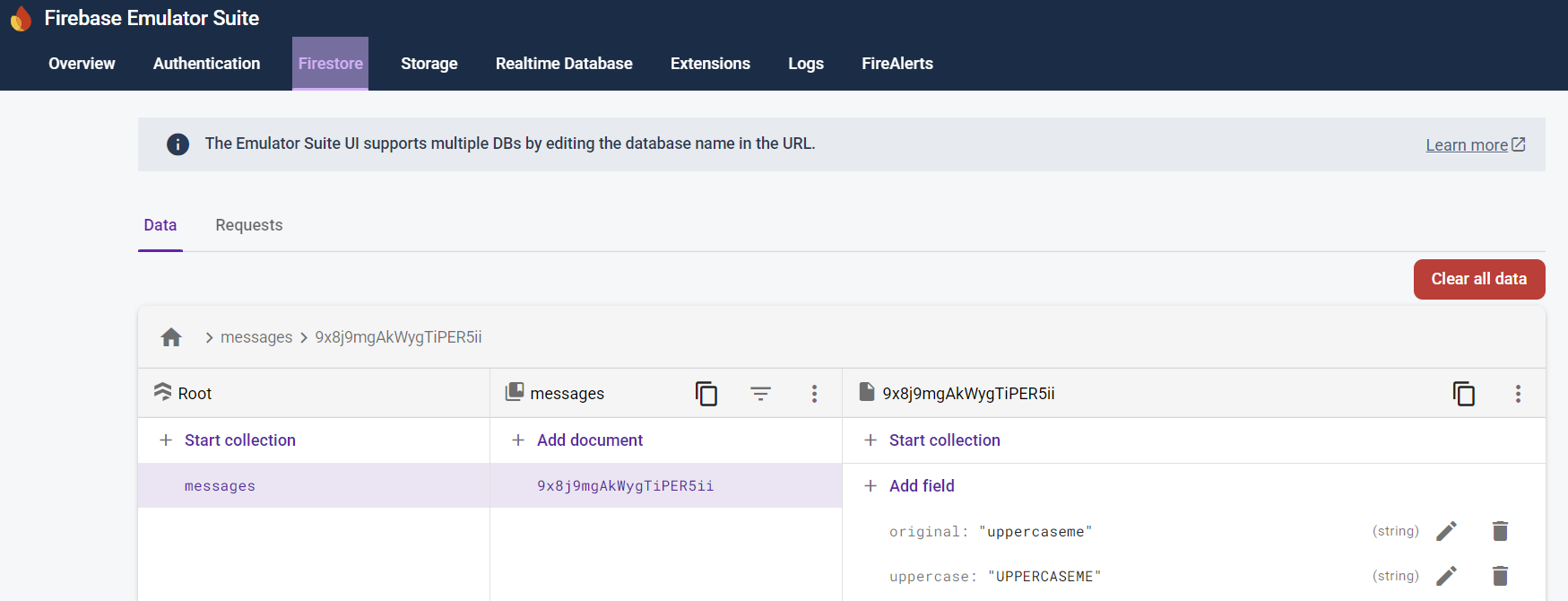Click messages breadcrumb link
This screenshot has height=601, width=1568.
pyautogui.click(x=256, y=337)
